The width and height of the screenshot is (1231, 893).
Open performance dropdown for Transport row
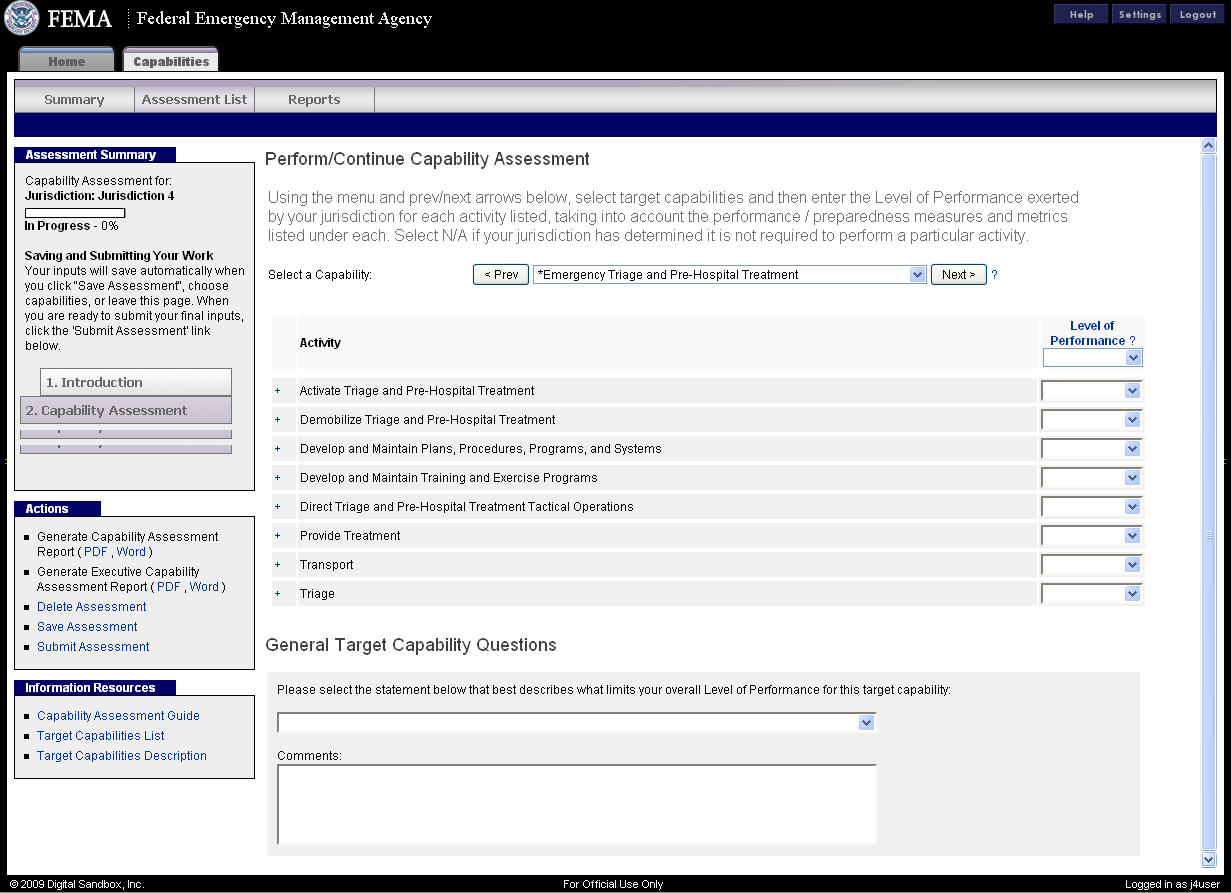click(1091, 565)
